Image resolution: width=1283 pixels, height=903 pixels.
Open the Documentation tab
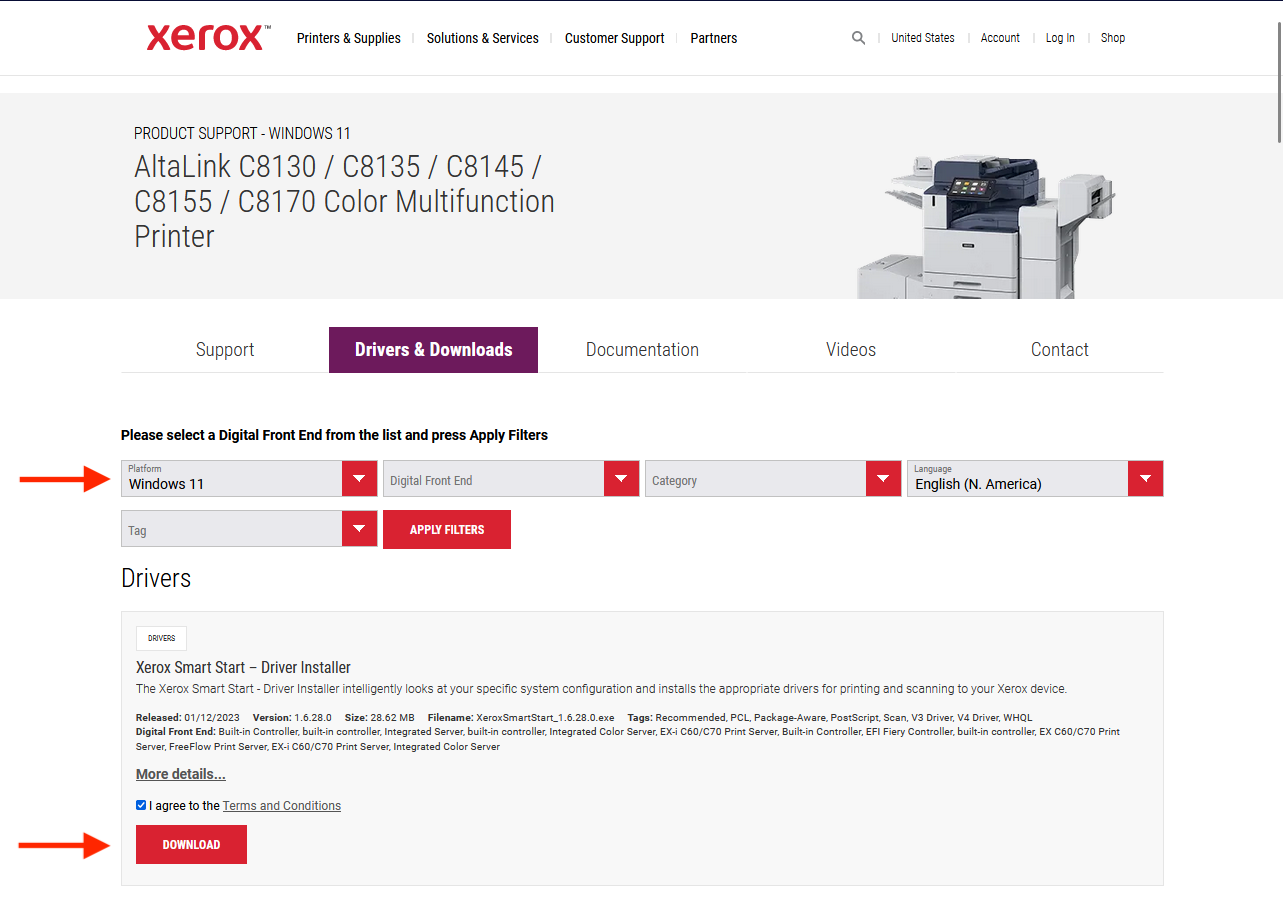(642, 350)
